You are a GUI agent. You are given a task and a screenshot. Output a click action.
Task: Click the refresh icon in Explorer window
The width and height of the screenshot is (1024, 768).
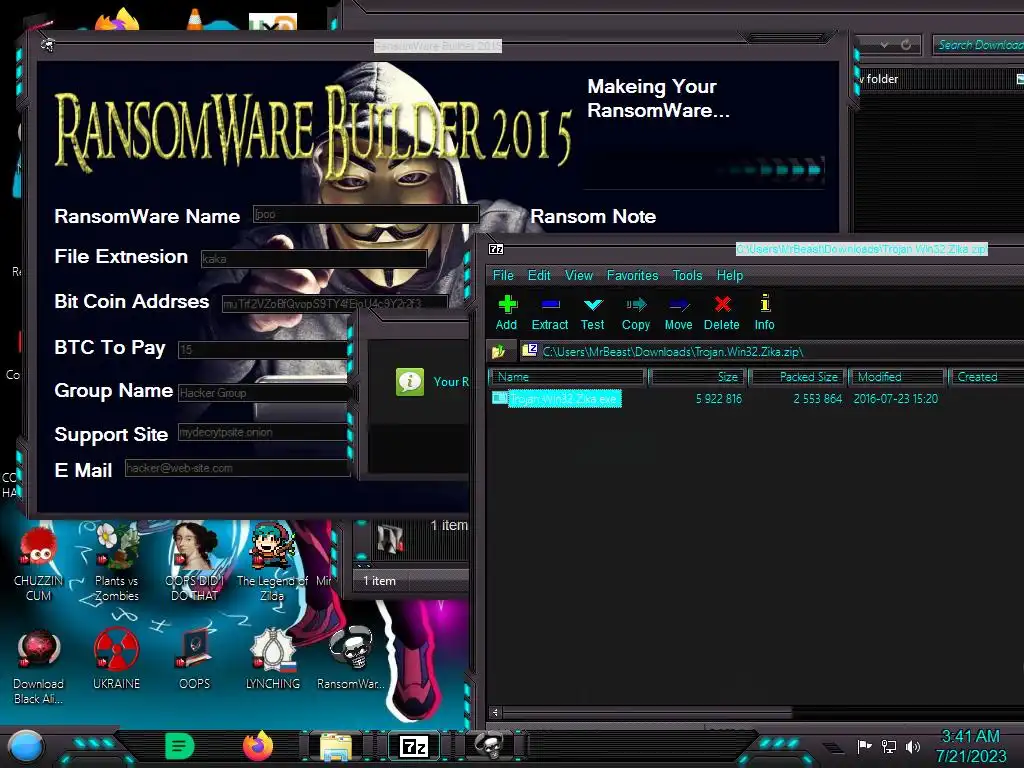(906, 45)
